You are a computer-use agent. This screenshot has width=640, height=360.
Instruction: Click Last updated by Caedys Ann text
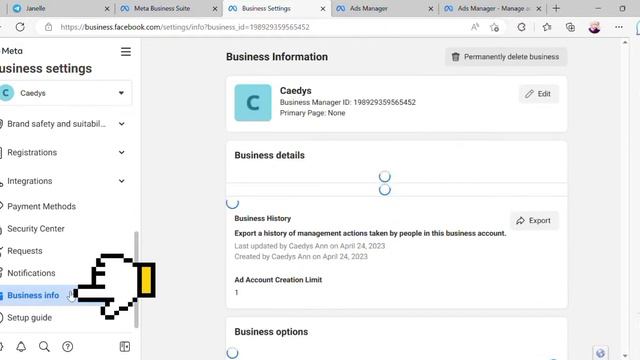pyautogui.click(x=309, y=246)
